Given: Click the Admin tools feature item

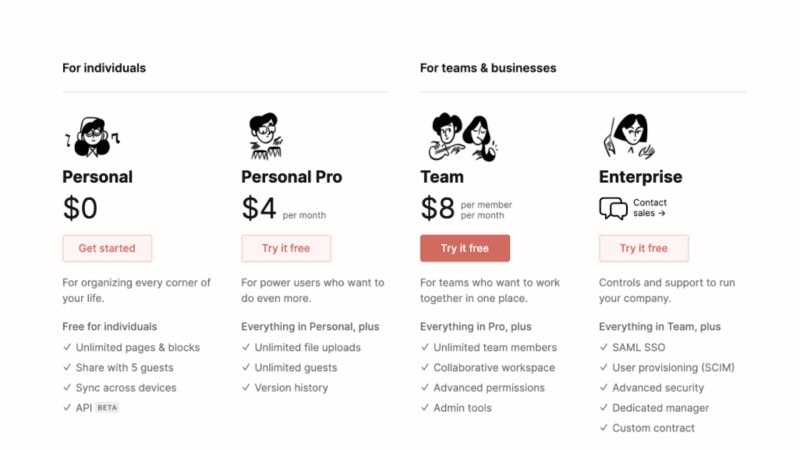Looking at the screenshot, I should coord(462,408).
